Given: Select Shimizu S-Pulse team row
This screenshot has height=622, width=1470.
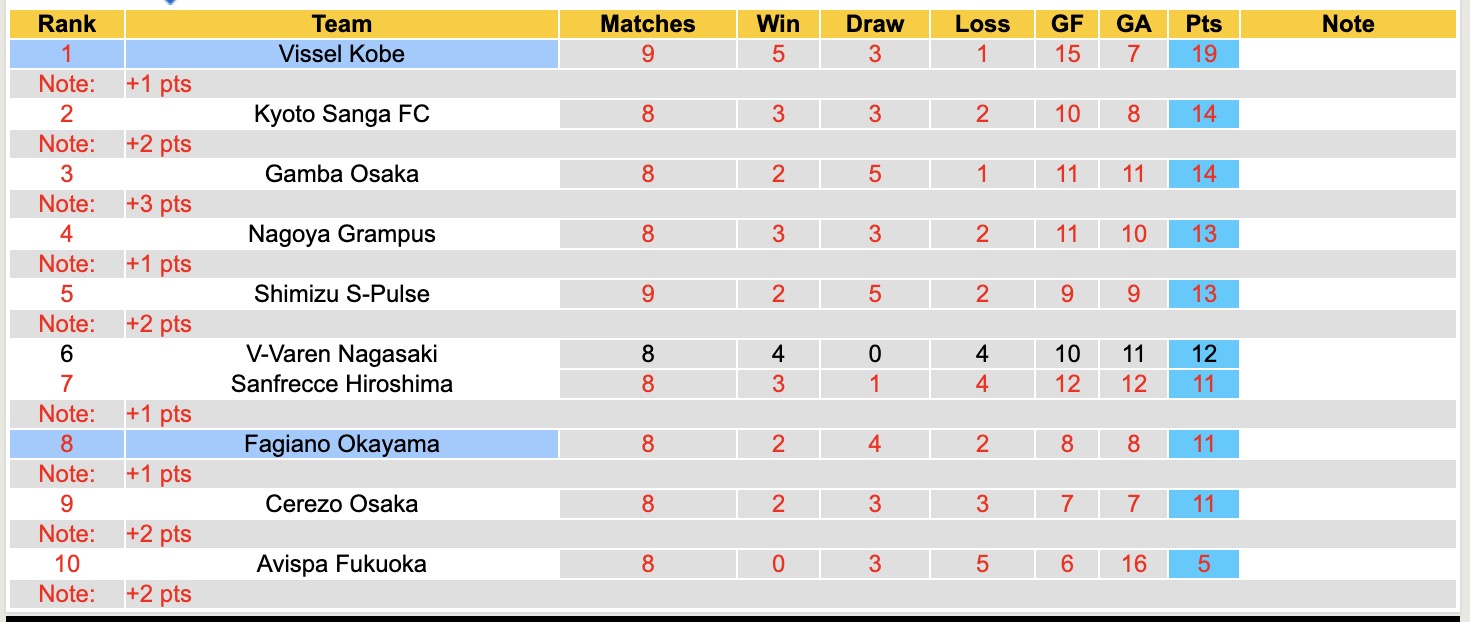Looking at the screenshot, I should pos(341,294).
